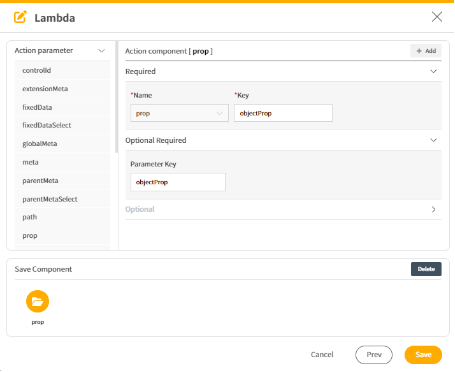Click the orange Save button
This screenshot has width=455, height=372.
(x=423, y=355)
